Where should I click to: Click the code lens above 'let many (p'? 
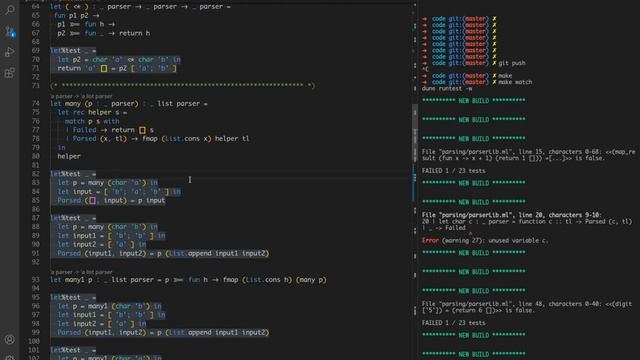pos(81,96)
